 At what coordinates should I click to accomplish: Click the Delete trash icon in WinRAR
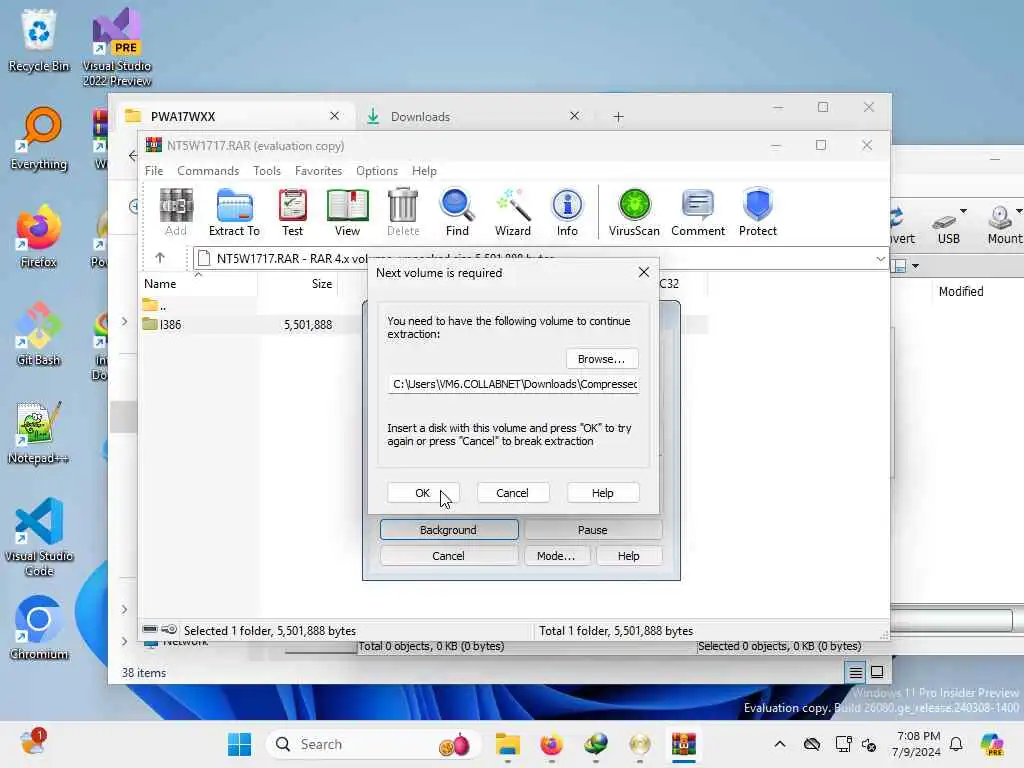pyautogui.click(x=403, y=212)
